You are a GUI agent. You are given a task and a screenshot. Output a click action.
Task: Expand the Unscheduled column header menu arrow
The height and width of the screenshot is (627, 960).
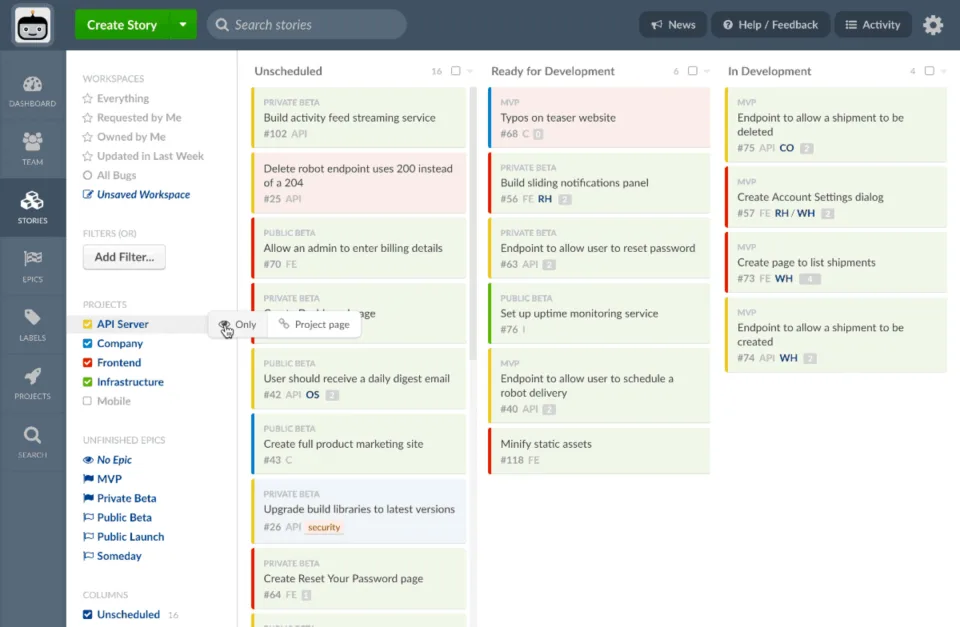click(x=470, y=72)
